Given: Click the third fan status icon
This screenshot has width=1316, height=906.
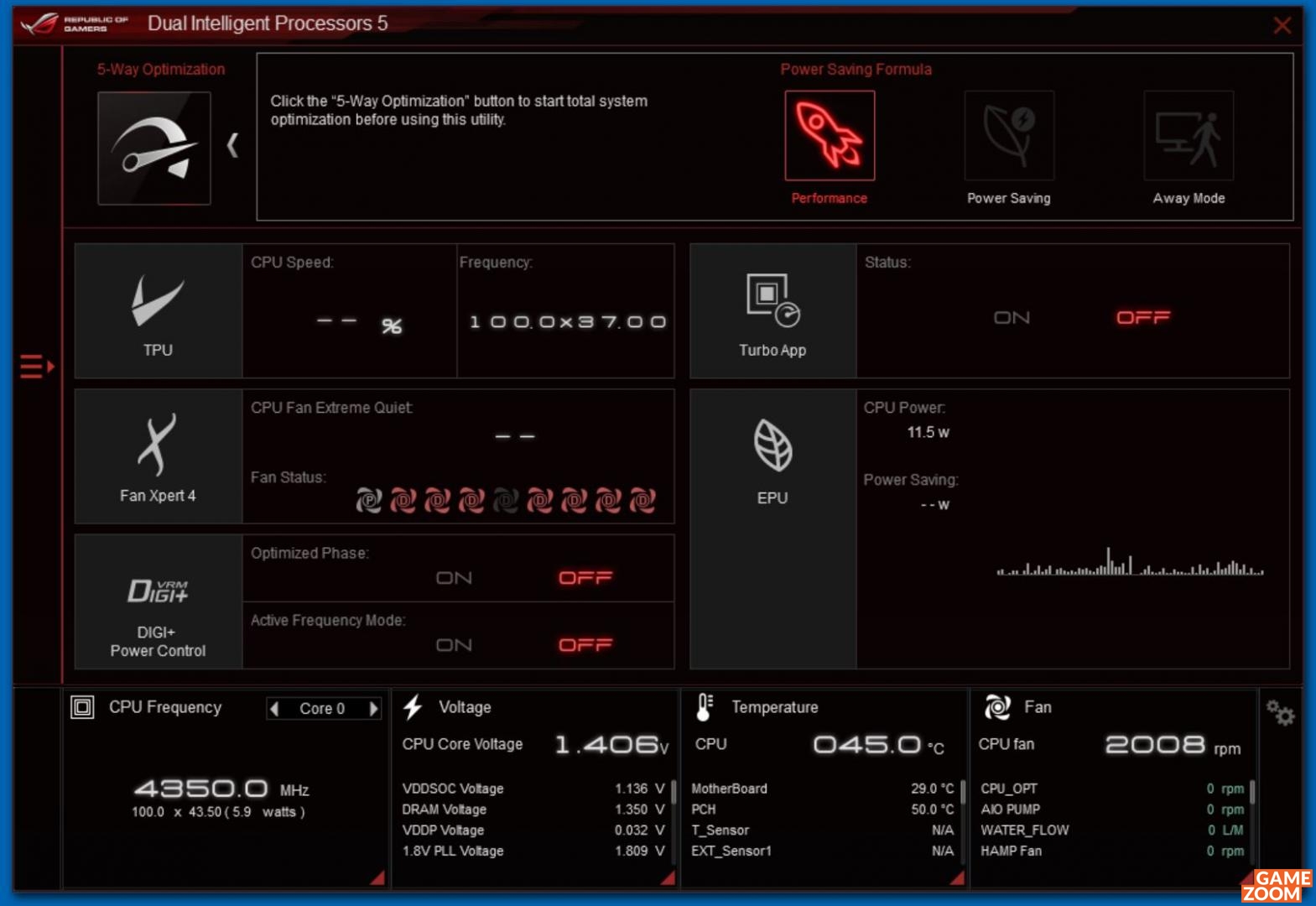Looking at the screenshot, I should pyautogui.click(x=437, y=501).
